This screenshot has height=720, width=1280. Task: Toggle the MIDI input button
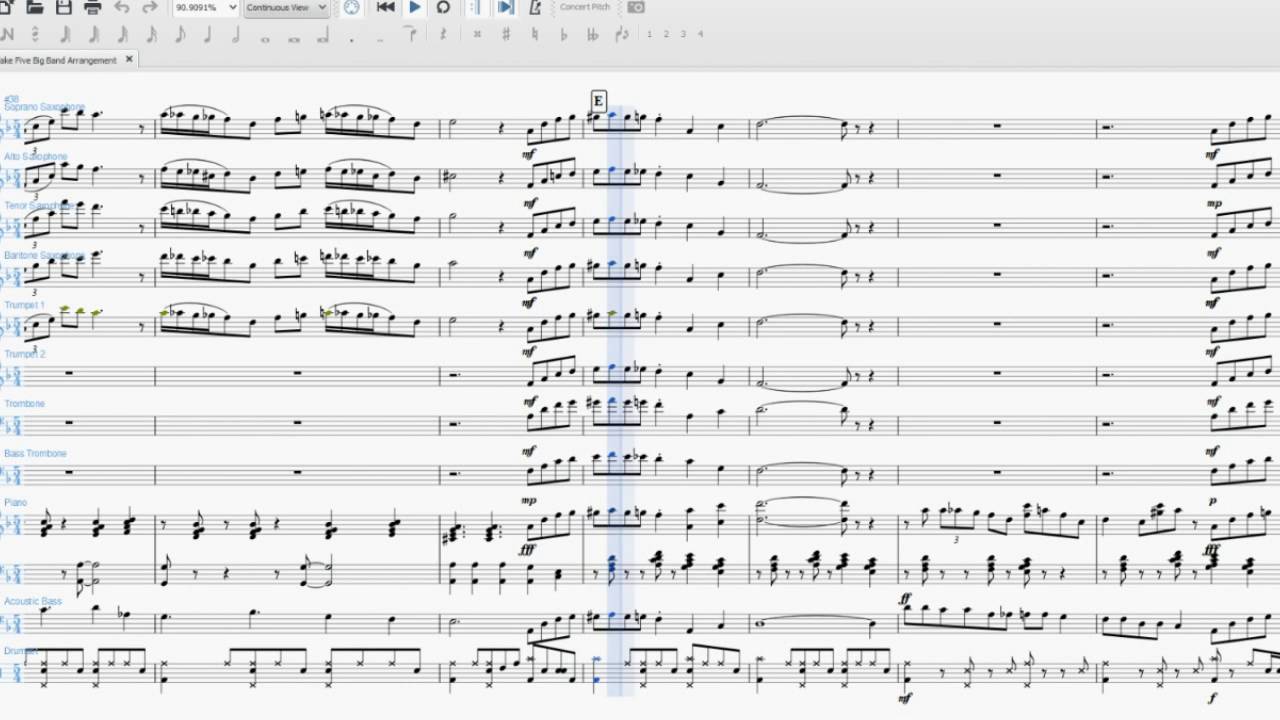[x=351, y=7]
